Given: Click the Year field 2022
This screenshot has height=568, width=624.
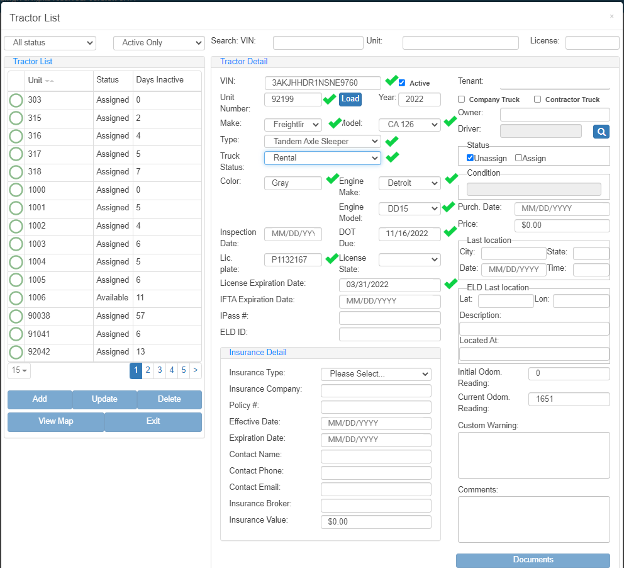Looking at the screenshot, I should click(419, 99).
